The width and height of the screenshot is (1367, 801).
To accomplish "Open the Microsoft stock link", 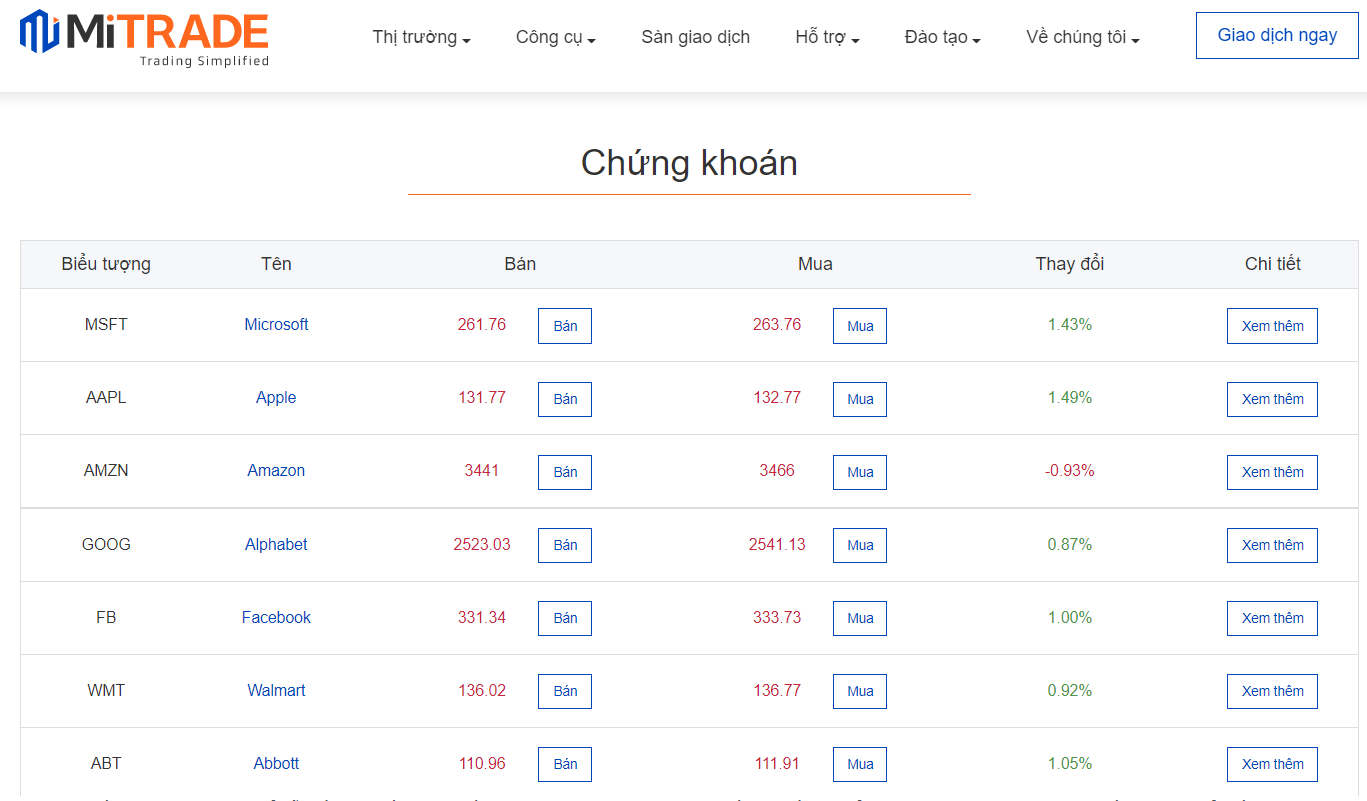I will (x=276, y=324).
